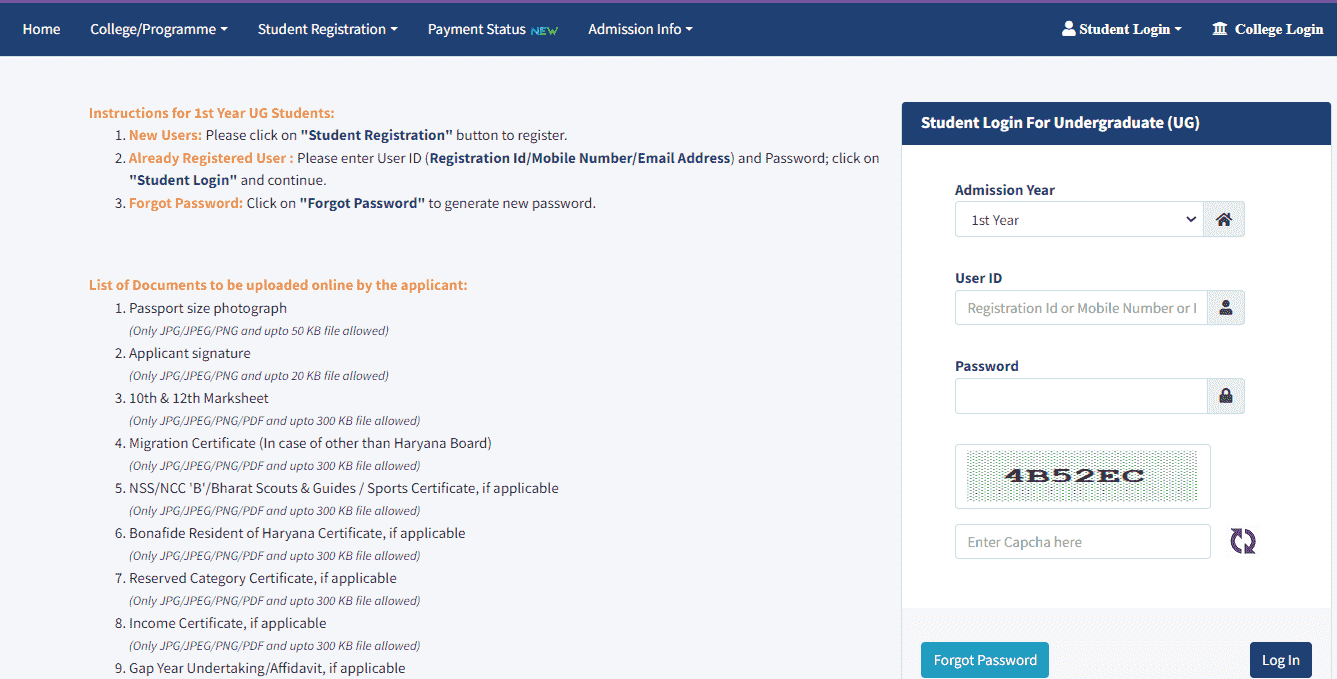Viewport: 1337px width, 679px height.
Task: Open the Payment Status page
Action: click(476, 29)
